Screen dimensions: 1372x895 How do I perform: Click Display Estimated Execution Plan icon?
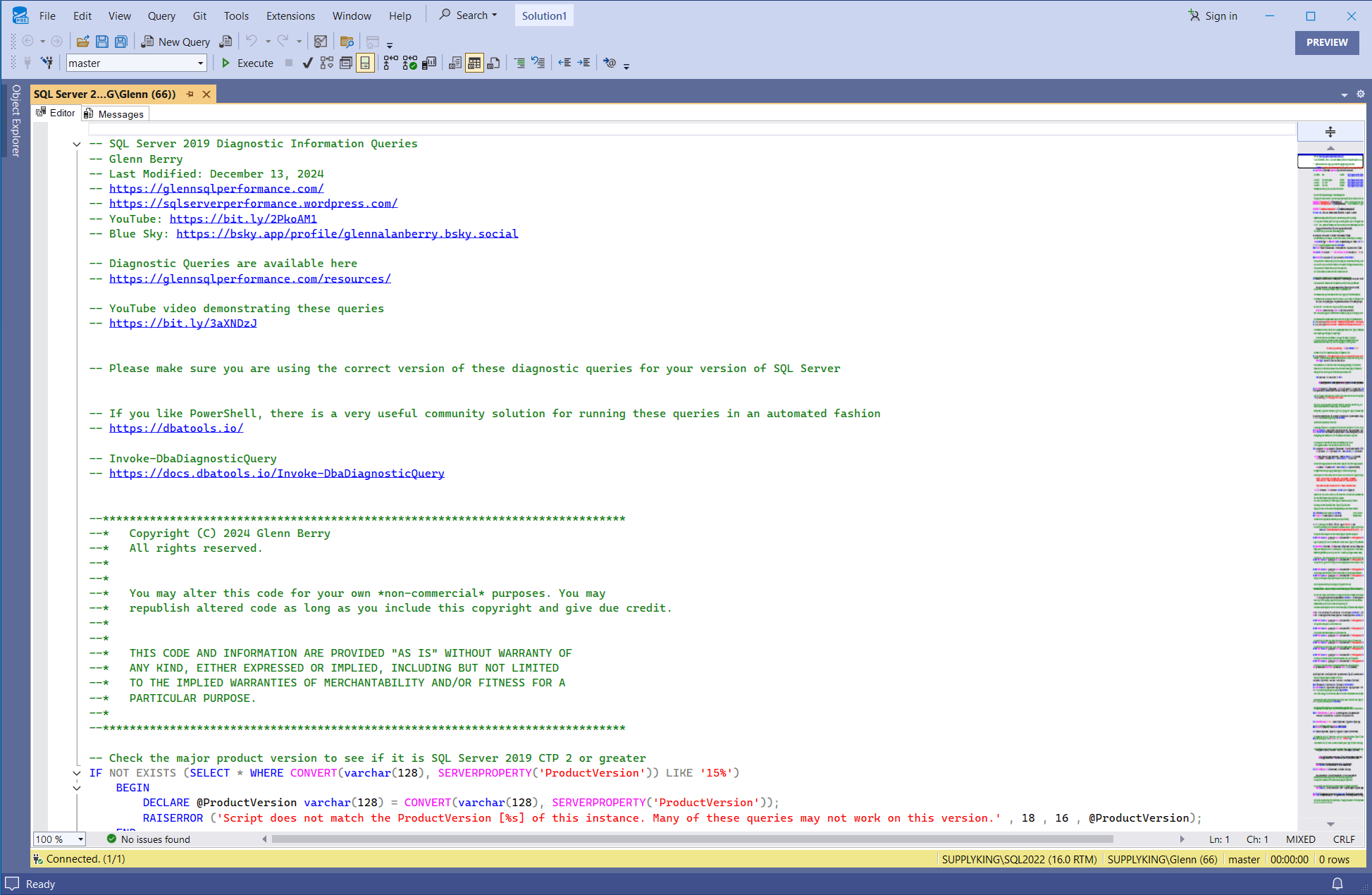click(327, 63)
